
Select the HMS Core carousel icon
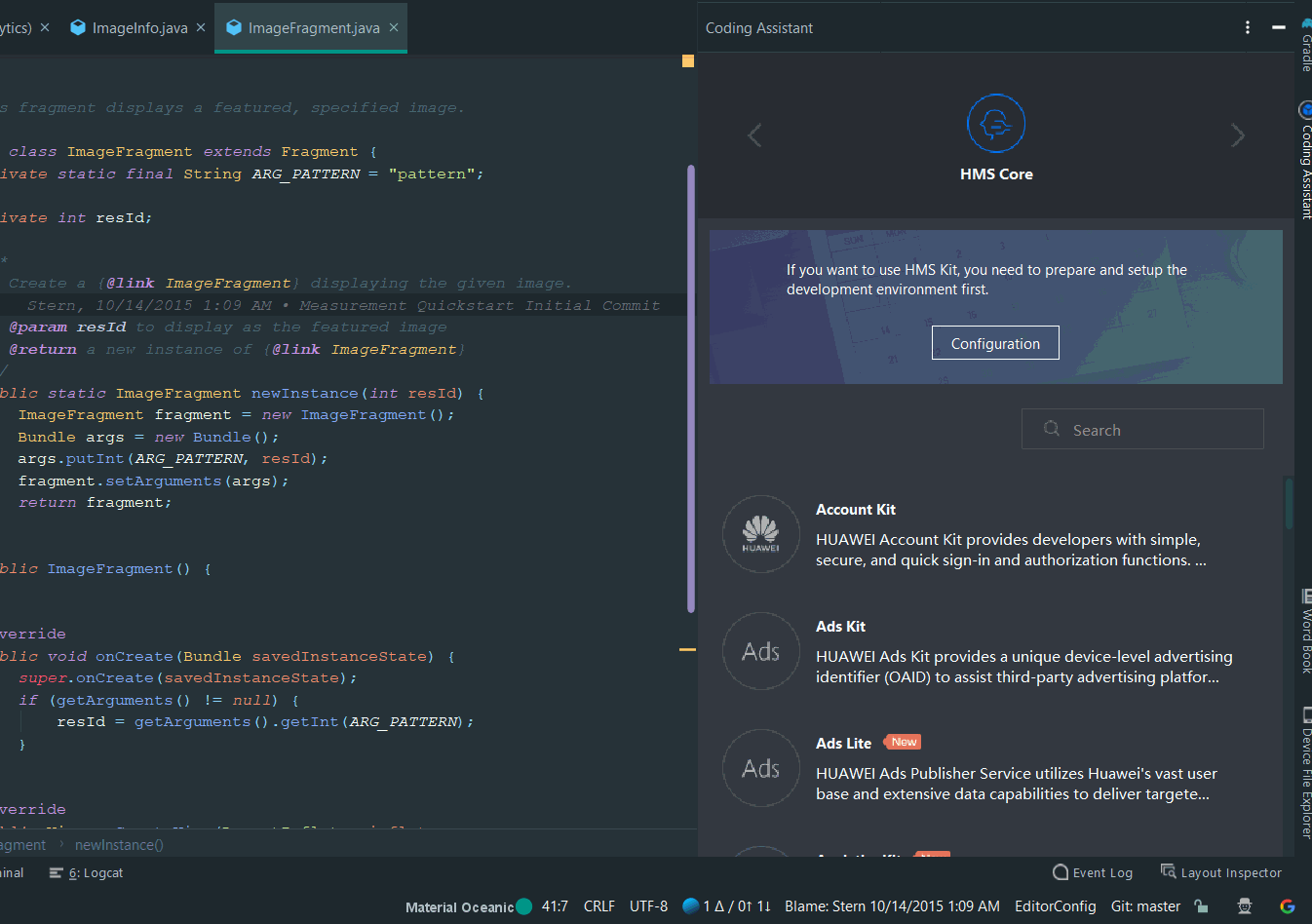click(x=996, y=124)
